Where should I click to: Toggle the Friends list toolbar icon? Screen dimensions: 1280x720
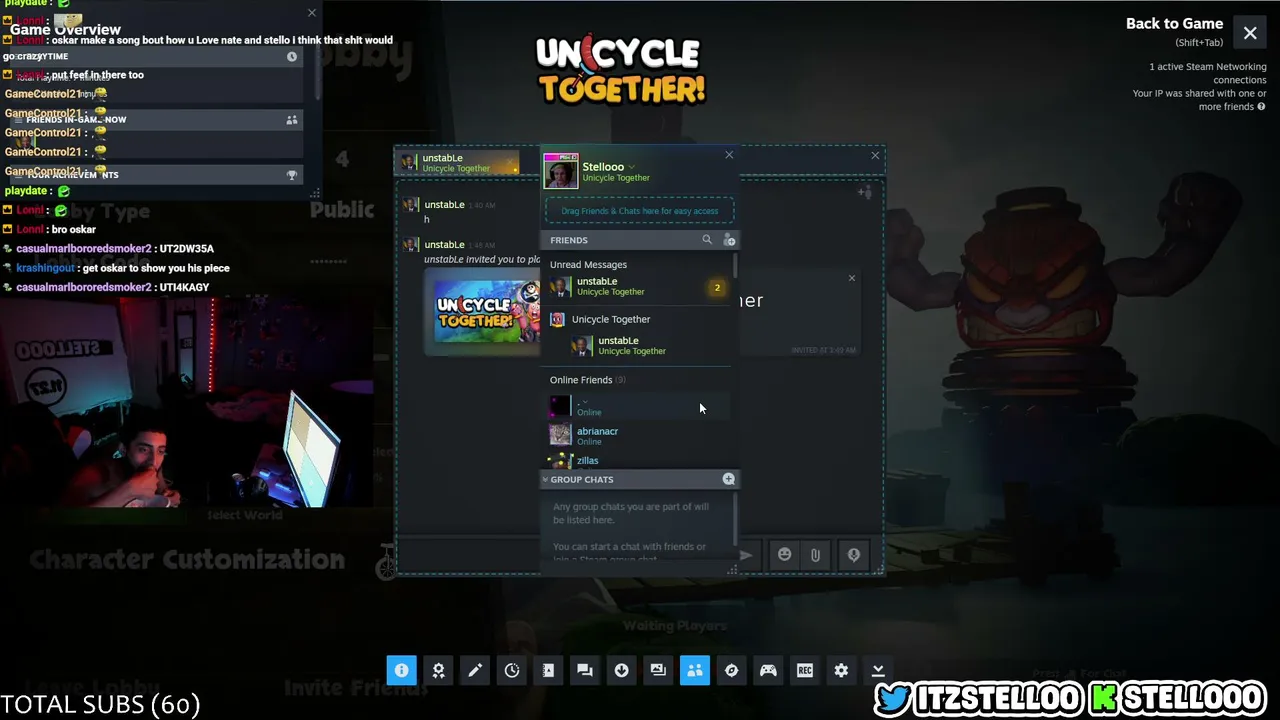point(695,670)
